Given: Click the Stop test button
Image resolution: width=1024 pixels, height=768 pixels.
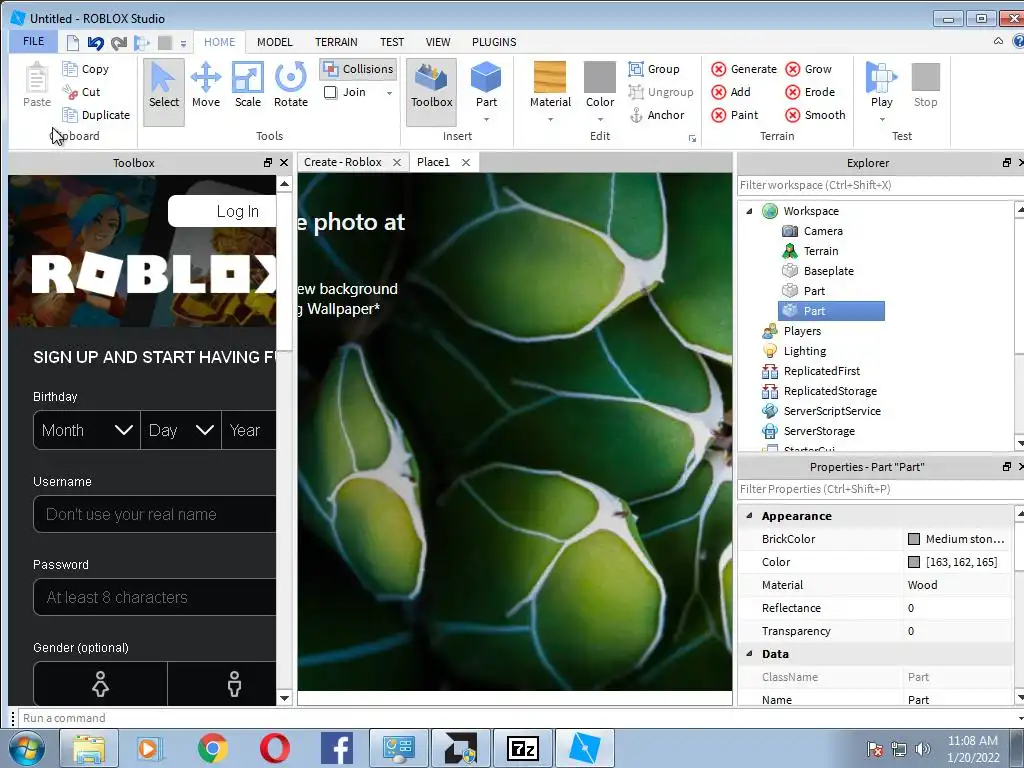Looking at the screenshot, I should (925, 85).
